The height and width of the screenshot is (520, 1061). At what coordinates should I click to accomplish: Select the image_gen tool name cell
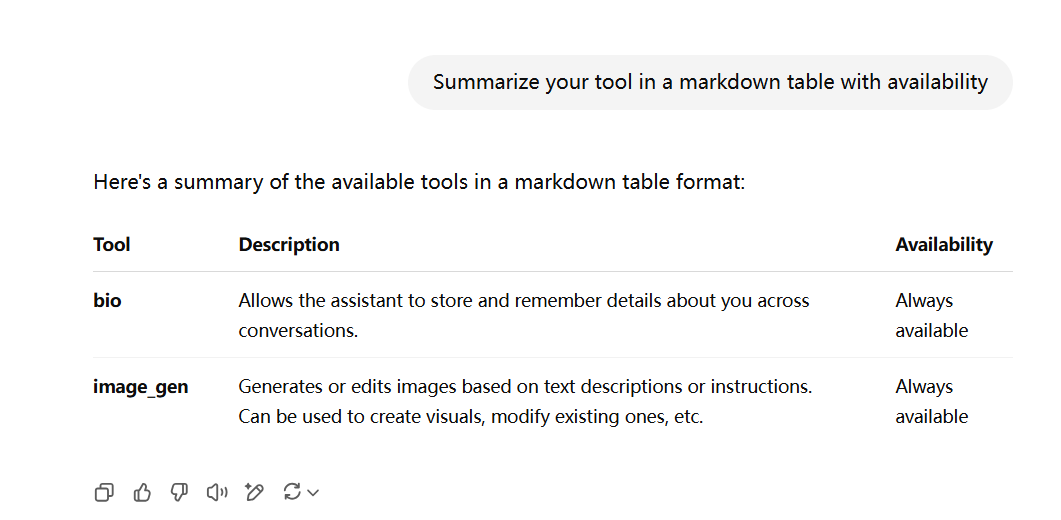click(x=141, y=387)
